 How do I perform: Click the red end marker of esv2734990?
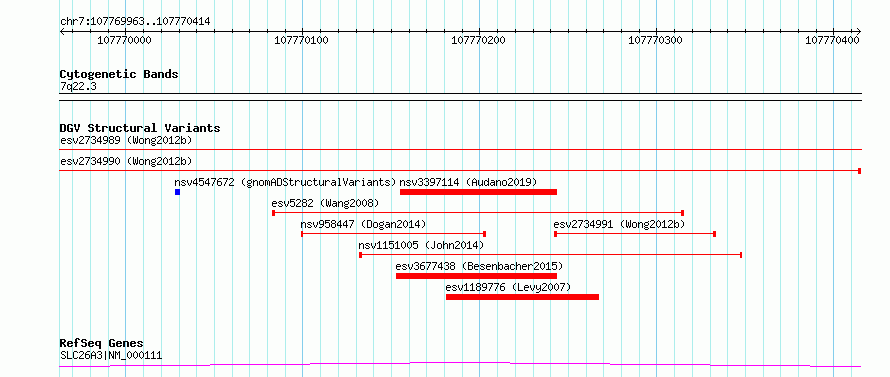[x=859, y=171]
